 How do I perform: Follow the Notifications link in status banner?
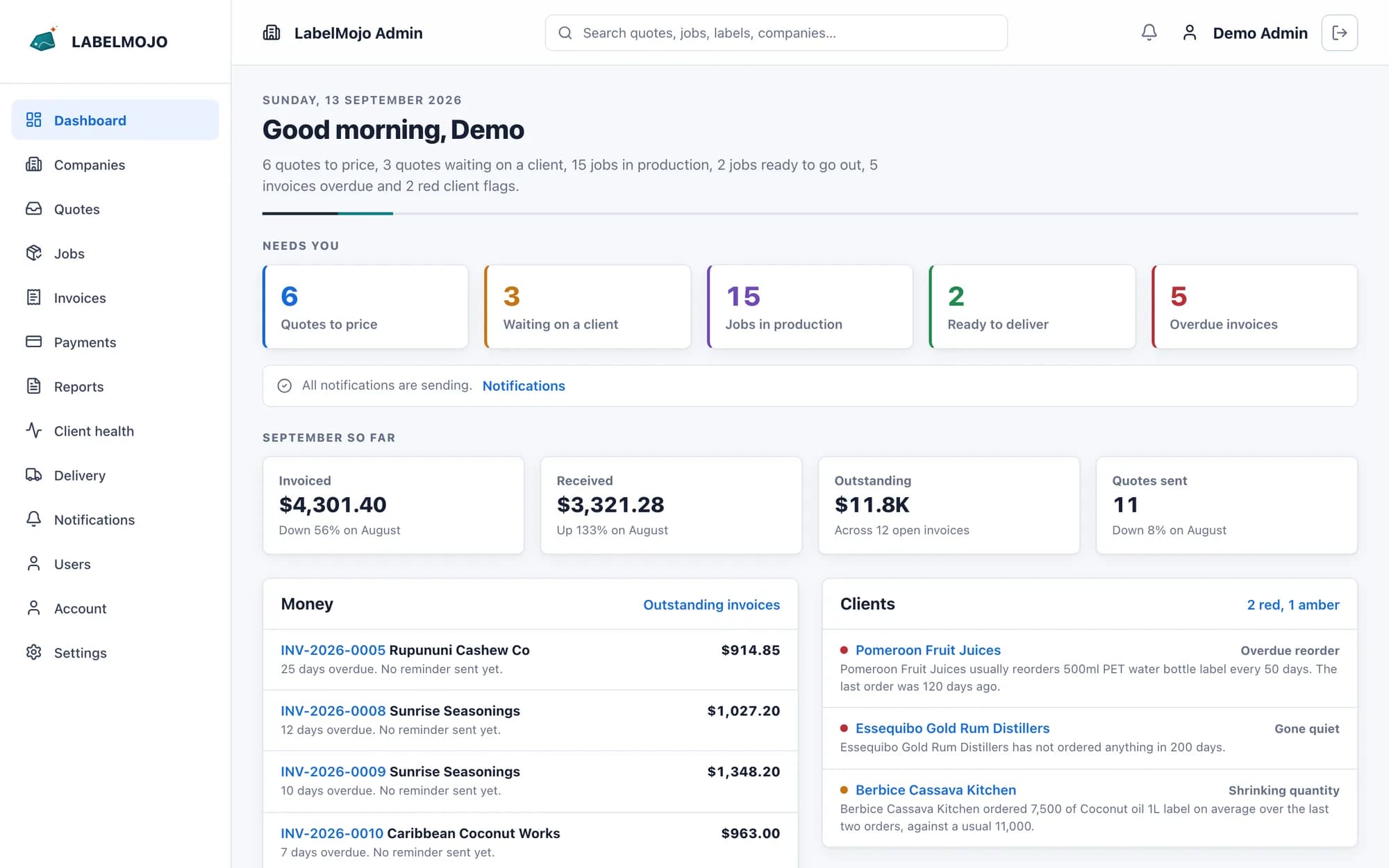pos(524,386)
